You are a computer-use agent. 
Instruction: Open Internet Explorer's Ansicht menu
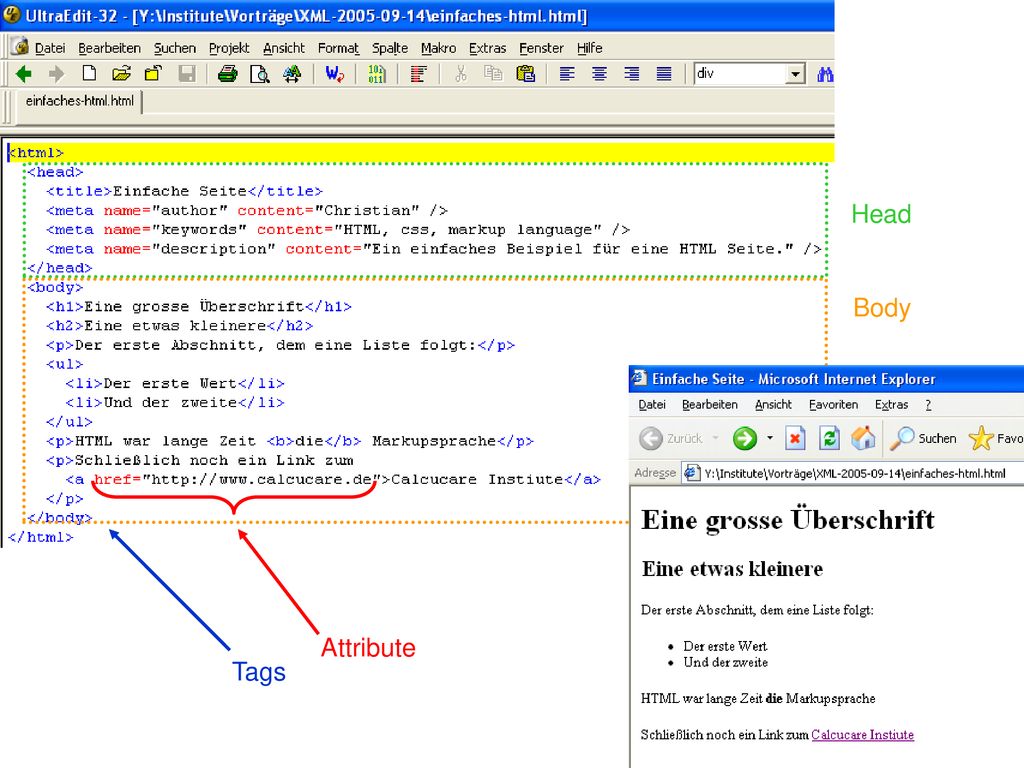coord(773,405)
